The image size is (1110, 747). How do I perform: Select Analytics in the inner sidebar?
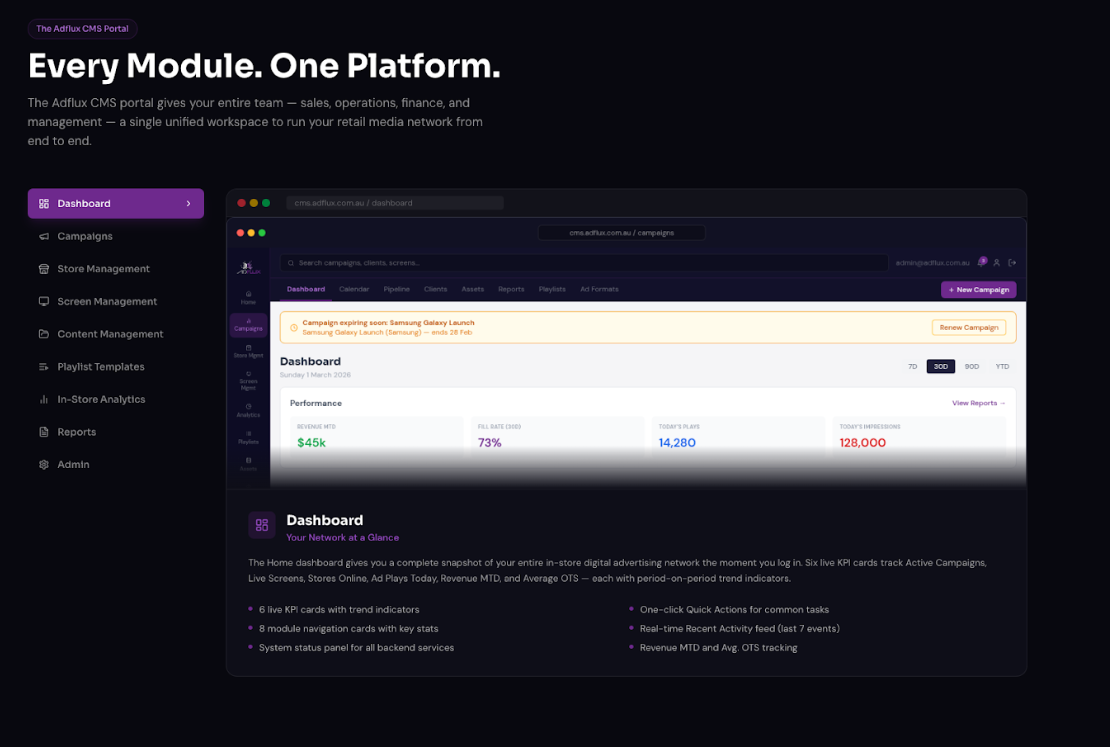coord(248,410)
